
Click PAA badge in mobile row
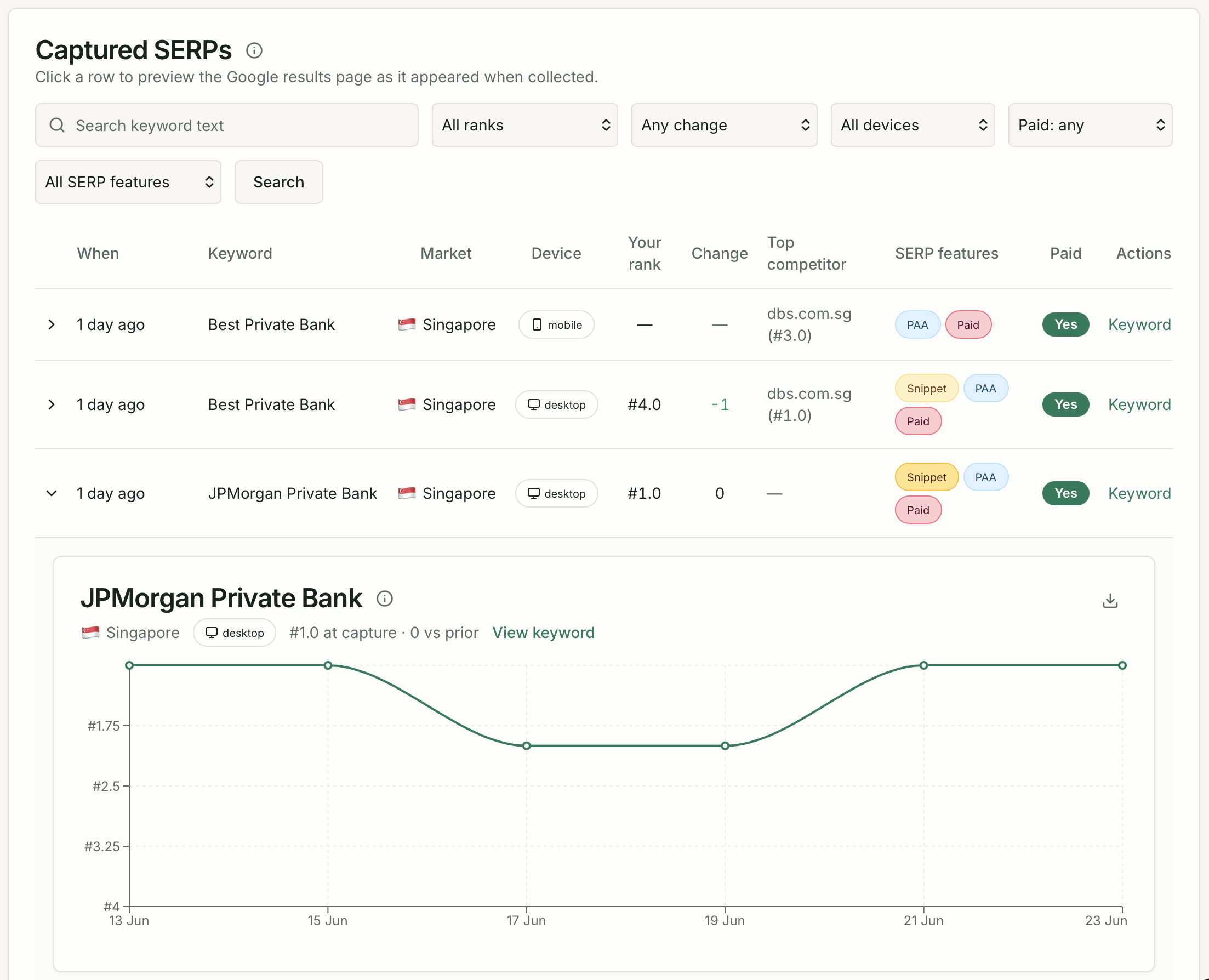pos(917,324)
